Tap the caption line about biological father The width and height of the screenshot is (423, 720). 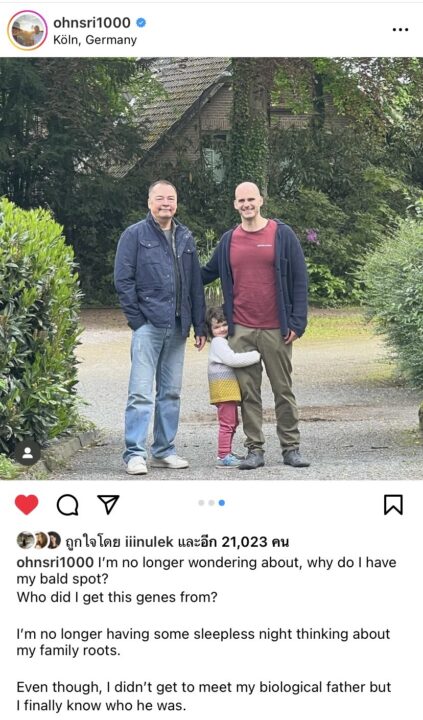(x=204, y=696)
